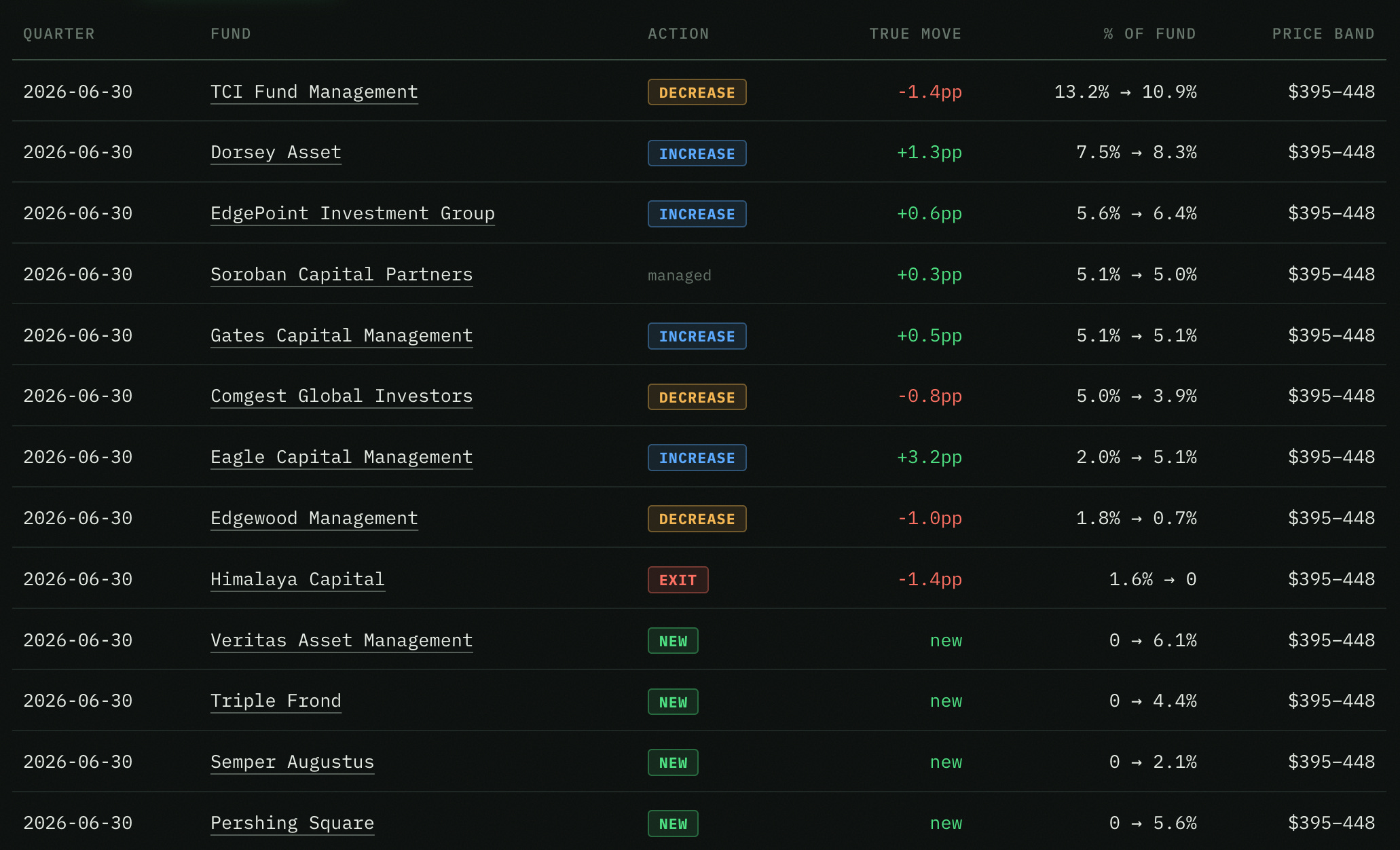Click the +0.3pp true move value
This screenshot has height=850, width=1400.
pyautogui.click(x=929, y=274)
